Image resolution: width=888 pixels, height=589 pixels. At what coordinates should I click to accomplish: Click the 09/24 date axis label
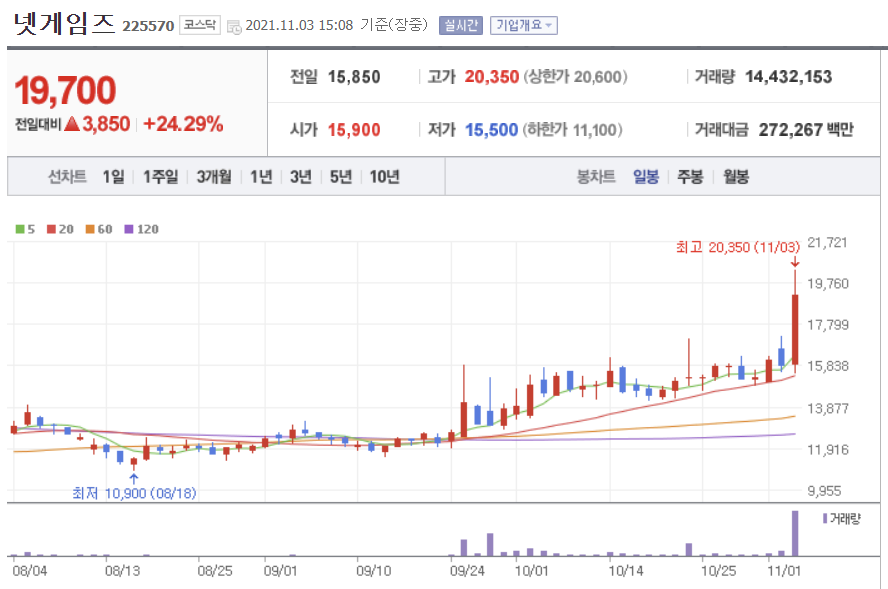coord(467,570)
